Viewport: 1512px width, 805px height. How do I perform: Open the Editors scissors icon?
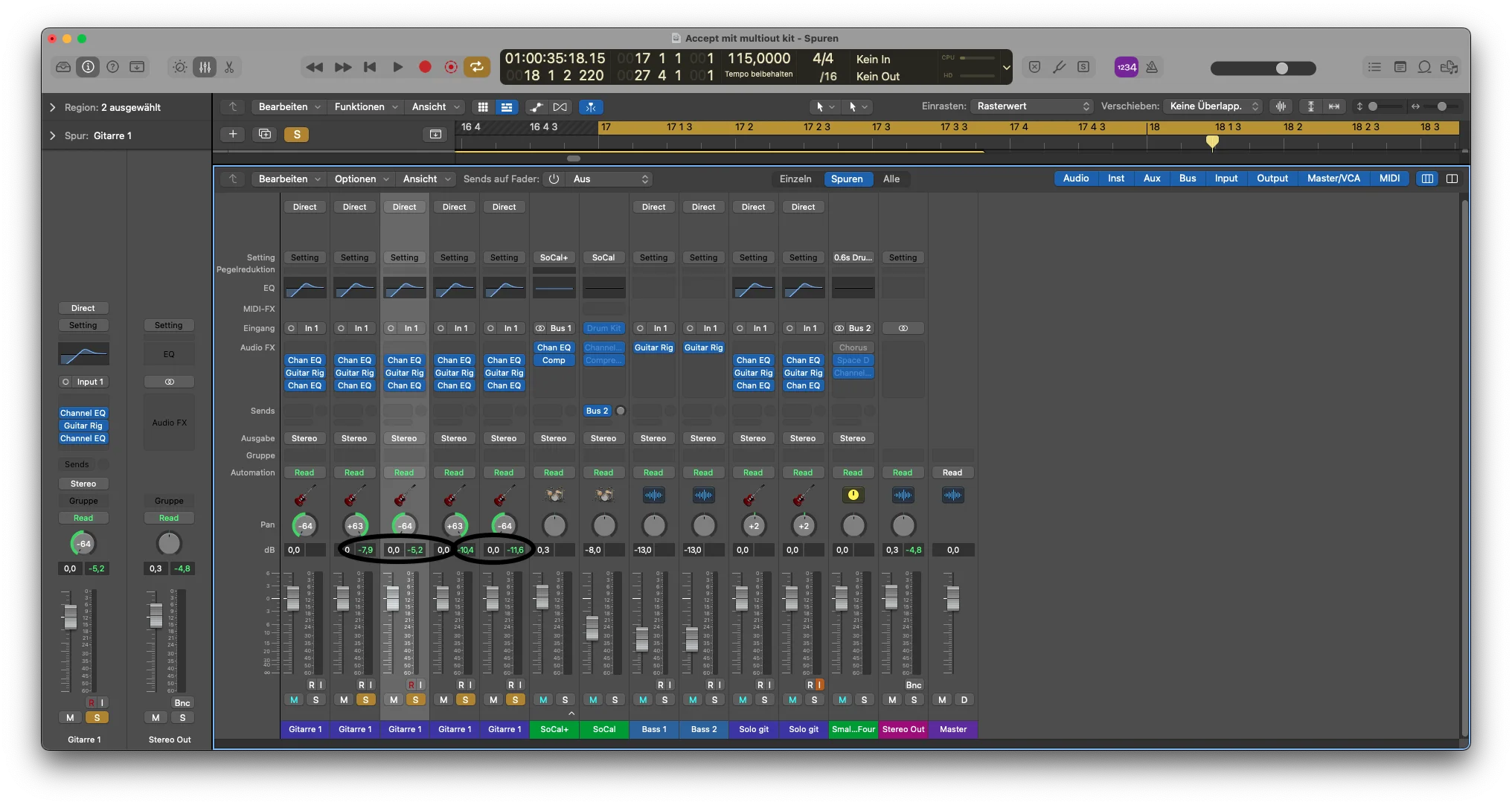click(x=229, y=67)
